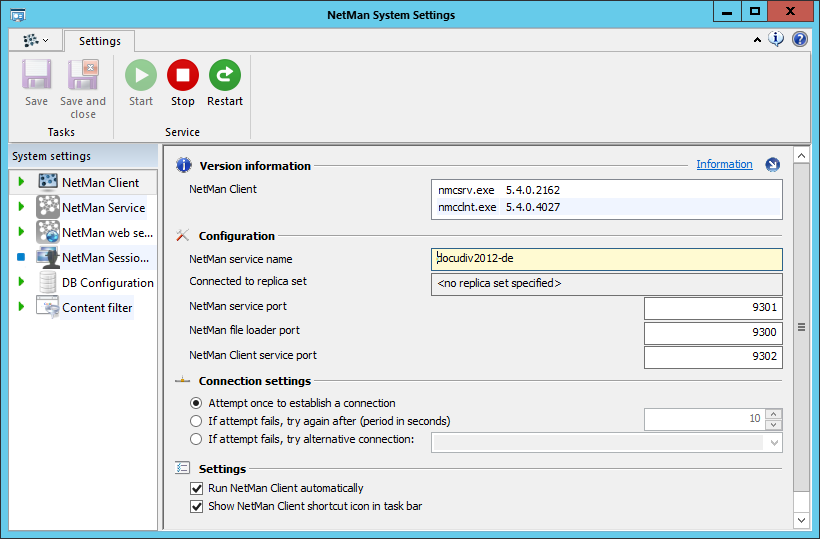
Task: Click the window system menu icon in title bar
Action: tap(18, 15)
